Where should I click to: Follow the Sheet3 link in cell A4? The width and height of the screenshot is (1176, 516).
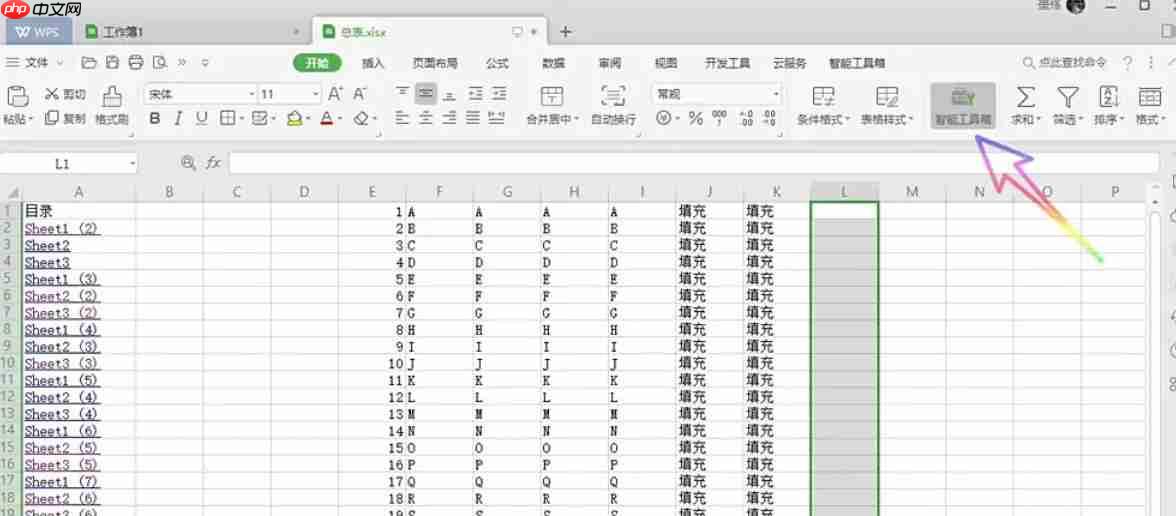pos(47,262)
